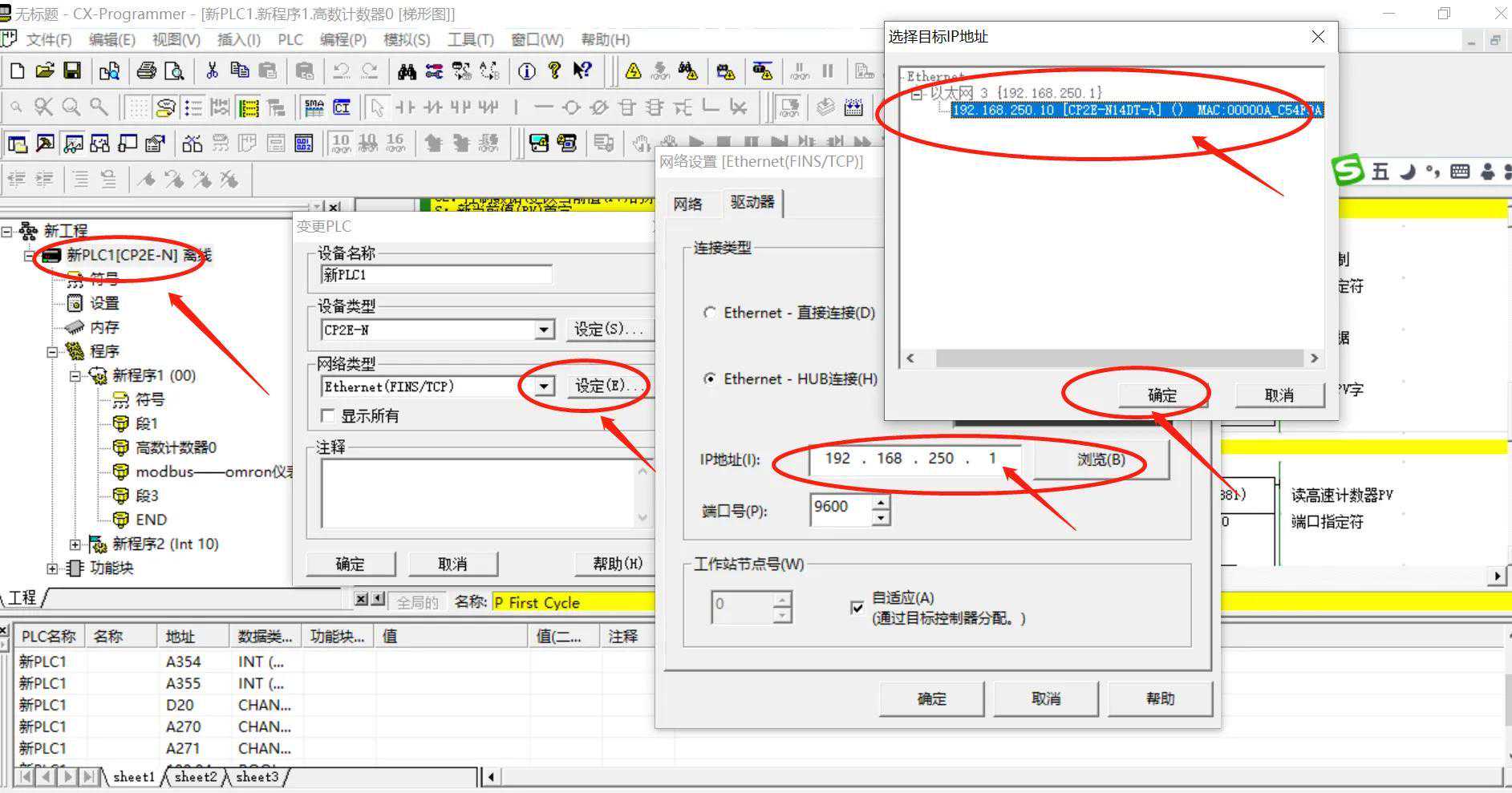Switch to the 网络 tab
The width and height of the screenshot is (1512, 793).
point(687,204)
